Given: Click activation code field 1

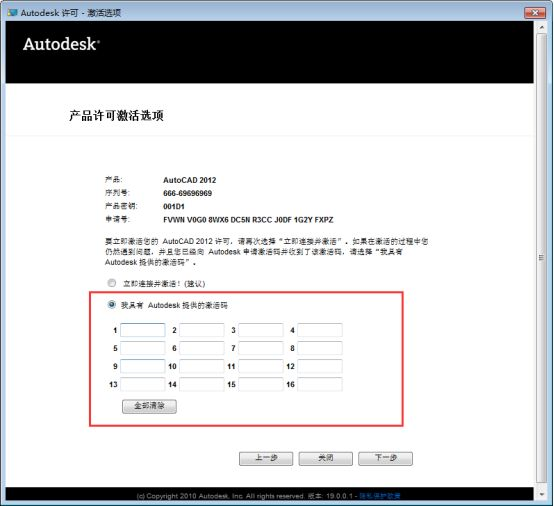Looking at the screenshot, I should (x=143, y=330).
